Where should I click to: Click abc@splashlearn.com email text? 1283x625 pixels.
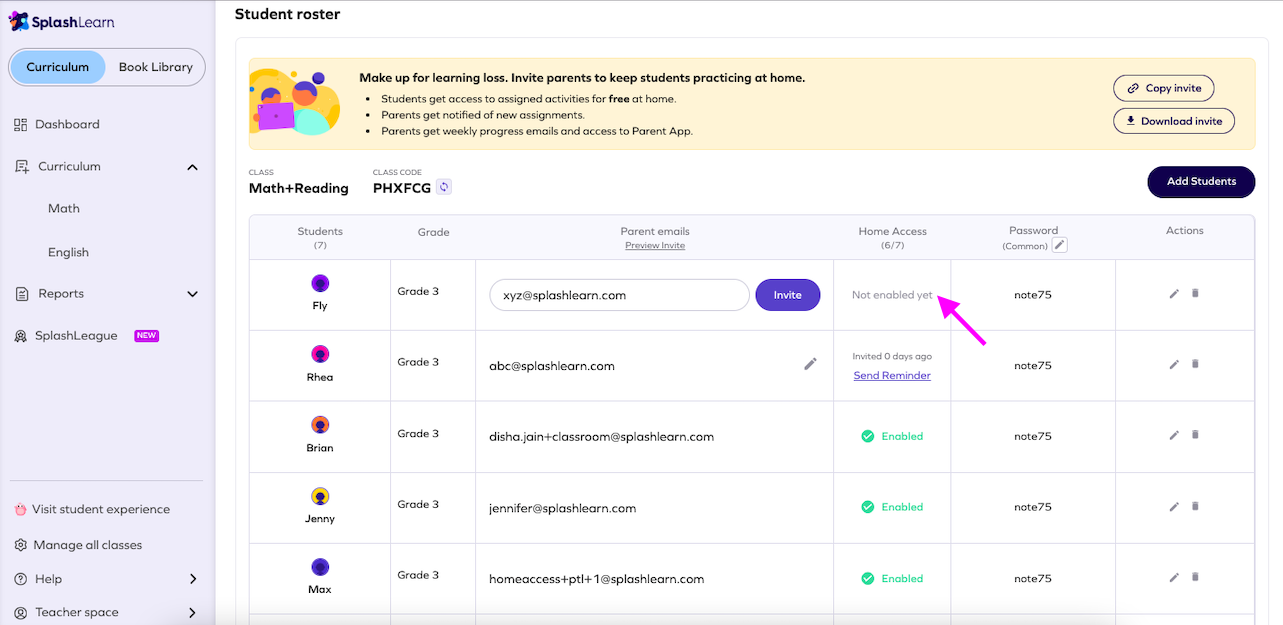[x=552, y=366]
